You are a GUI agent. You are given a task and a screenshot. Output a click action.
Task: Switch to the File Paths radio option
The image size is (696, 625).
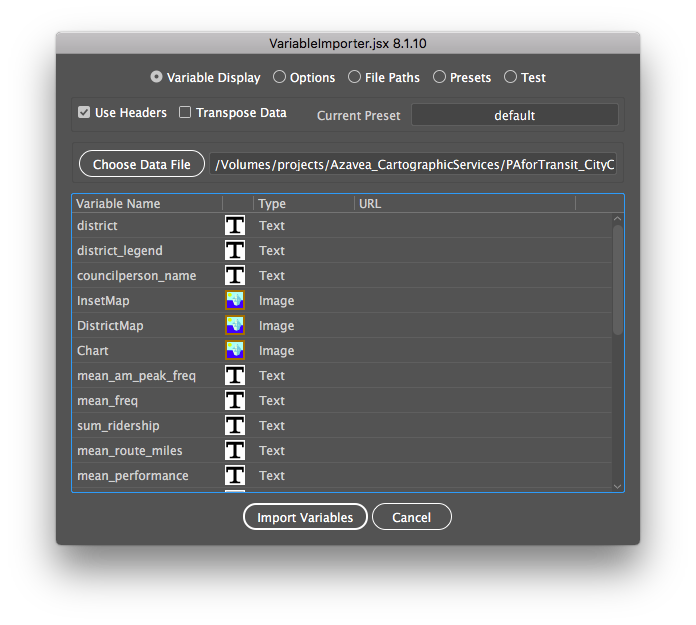pos(355,77)
